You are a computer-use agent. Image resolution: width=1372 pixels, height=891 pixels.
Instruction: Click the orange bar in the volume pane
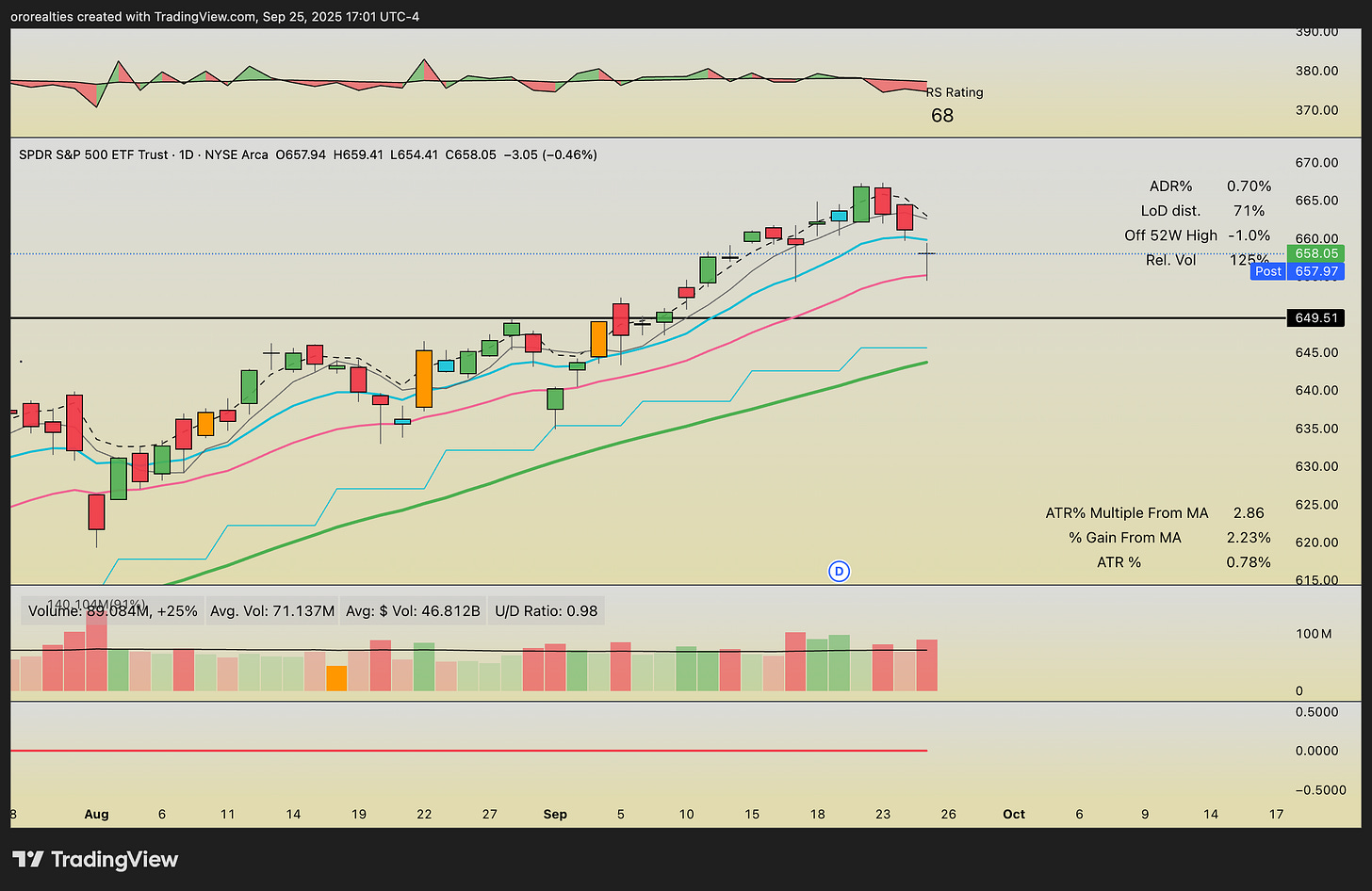pos(336,678)
